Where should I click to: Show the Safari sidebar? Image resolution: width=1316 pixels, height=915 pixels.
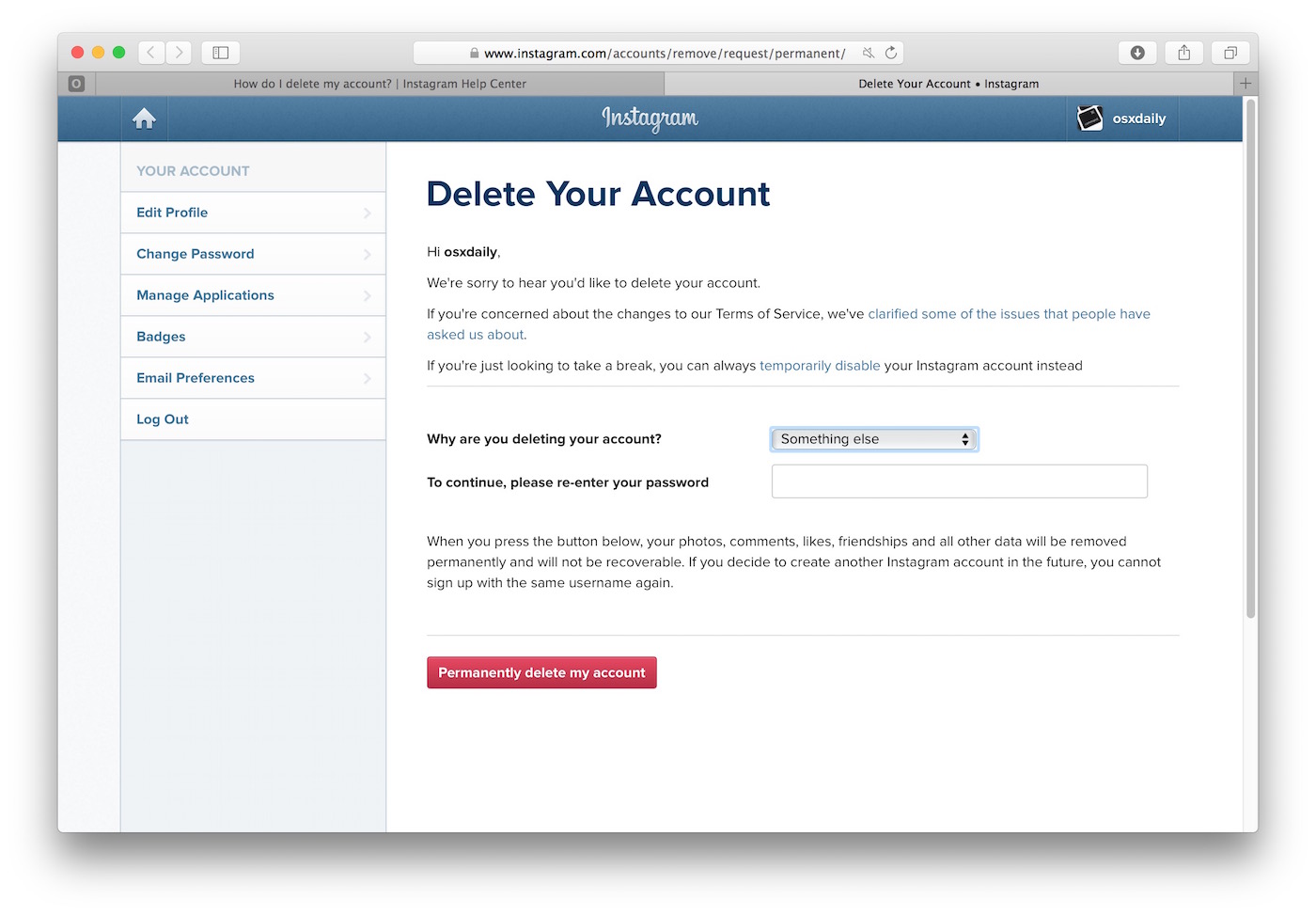(221, 53)
